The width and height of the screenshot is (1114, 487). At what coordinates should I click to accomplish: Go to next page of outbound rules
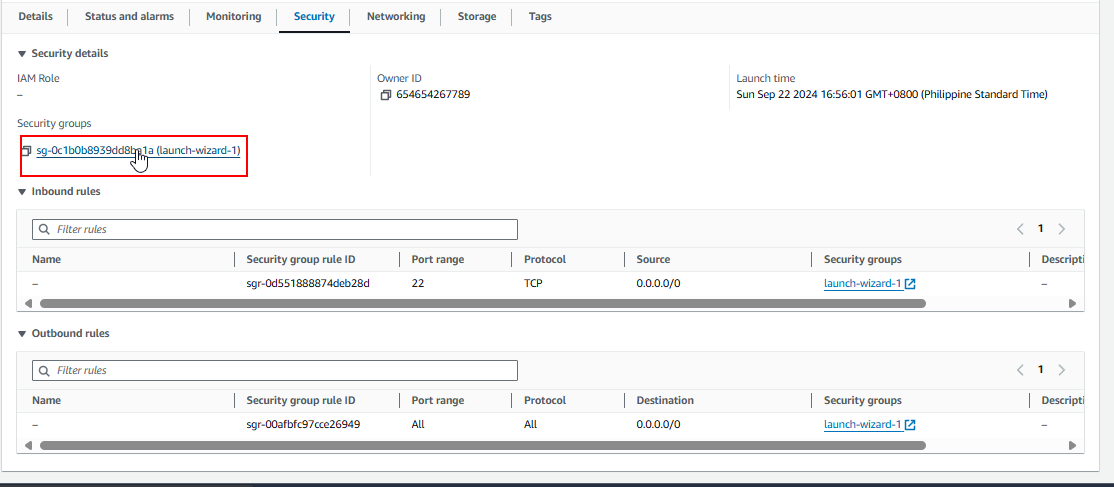tap(1061, 370)
